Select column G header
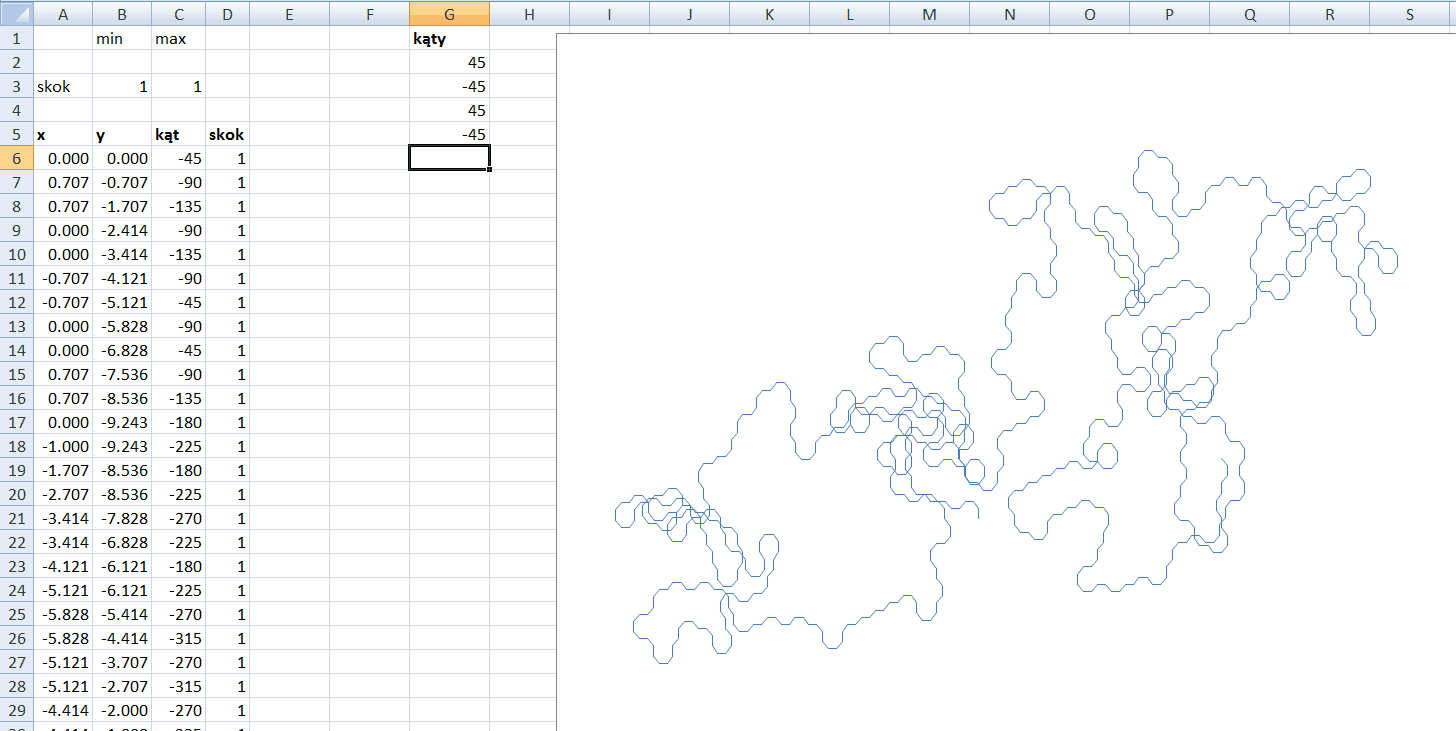Screen dimensions: 1456x731 click(x=449, y=14)
